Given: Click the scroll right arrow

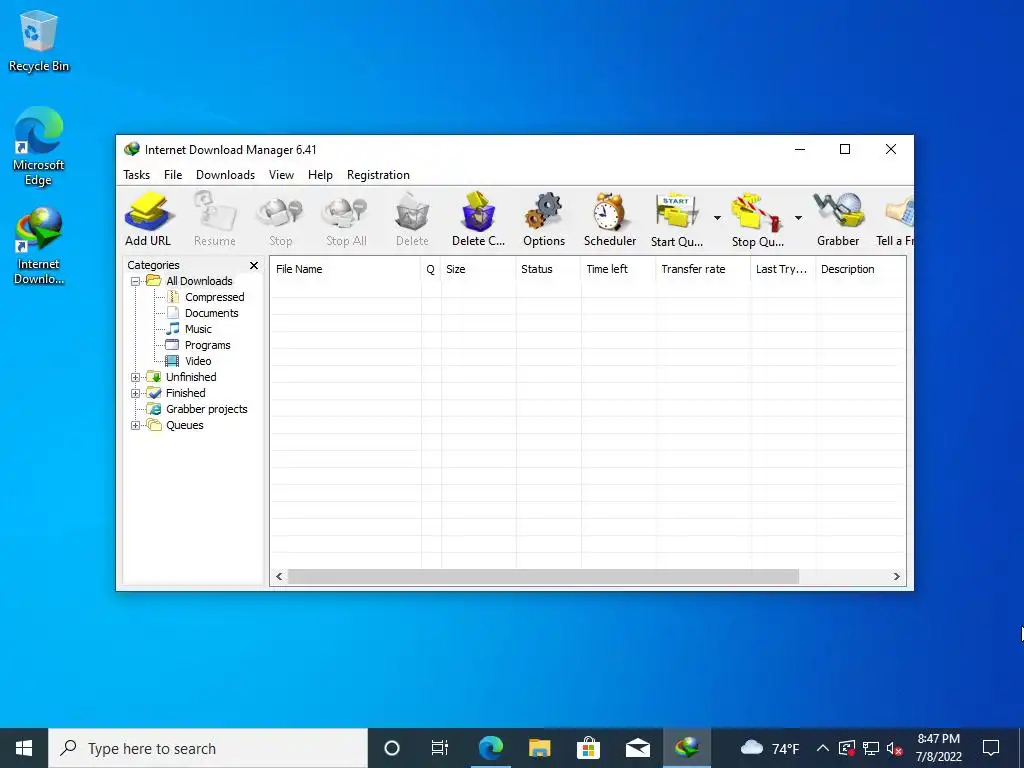Looking at the screenshot, I should coord(897,577).
